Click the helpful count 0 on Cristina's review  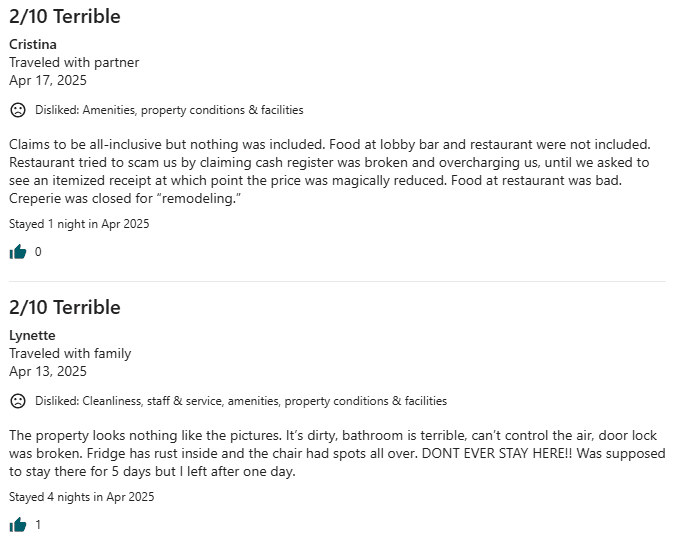coord(38,252)
